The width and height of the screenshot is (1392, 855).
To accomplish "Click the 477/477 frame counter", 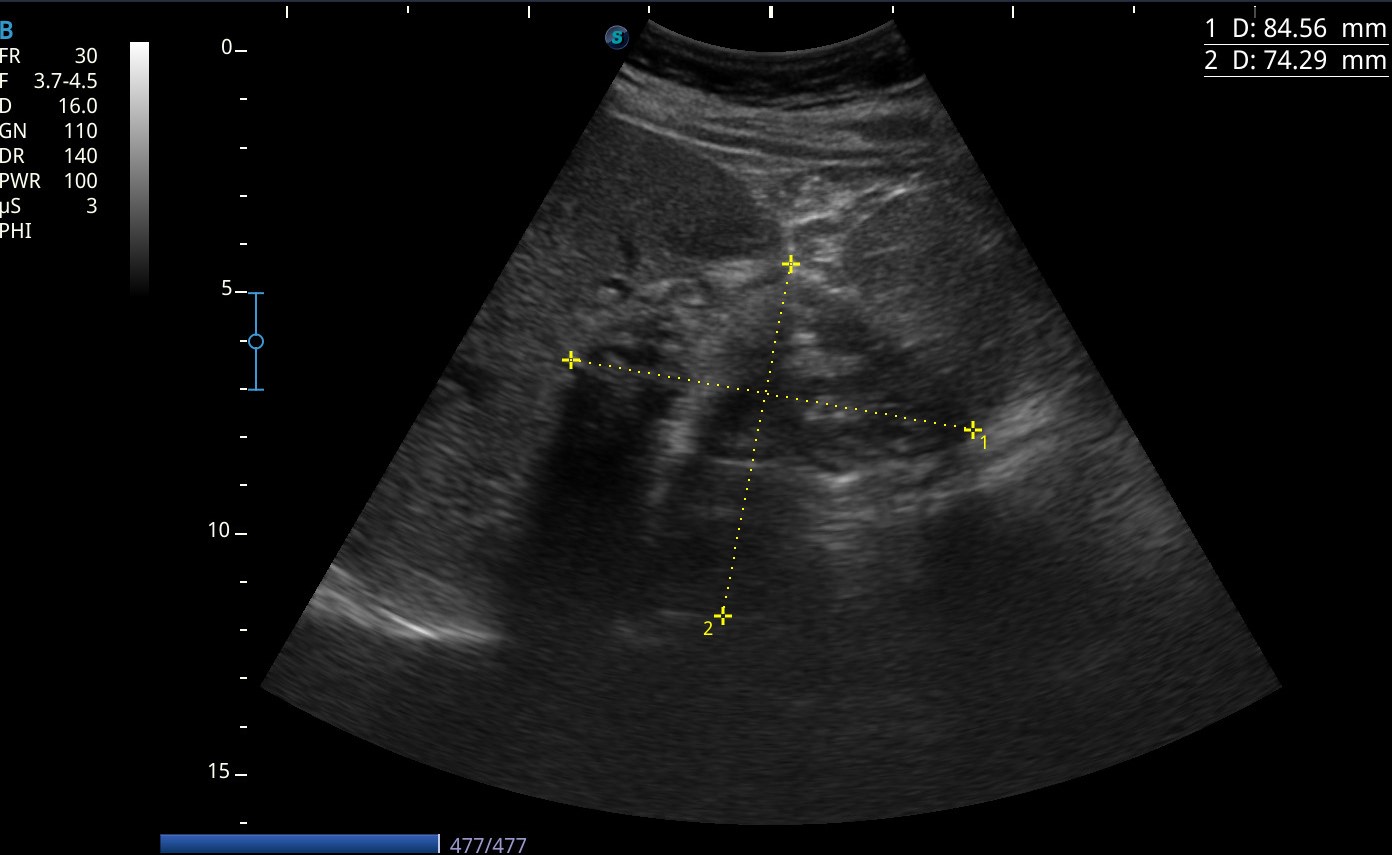I will coord(488,845).
